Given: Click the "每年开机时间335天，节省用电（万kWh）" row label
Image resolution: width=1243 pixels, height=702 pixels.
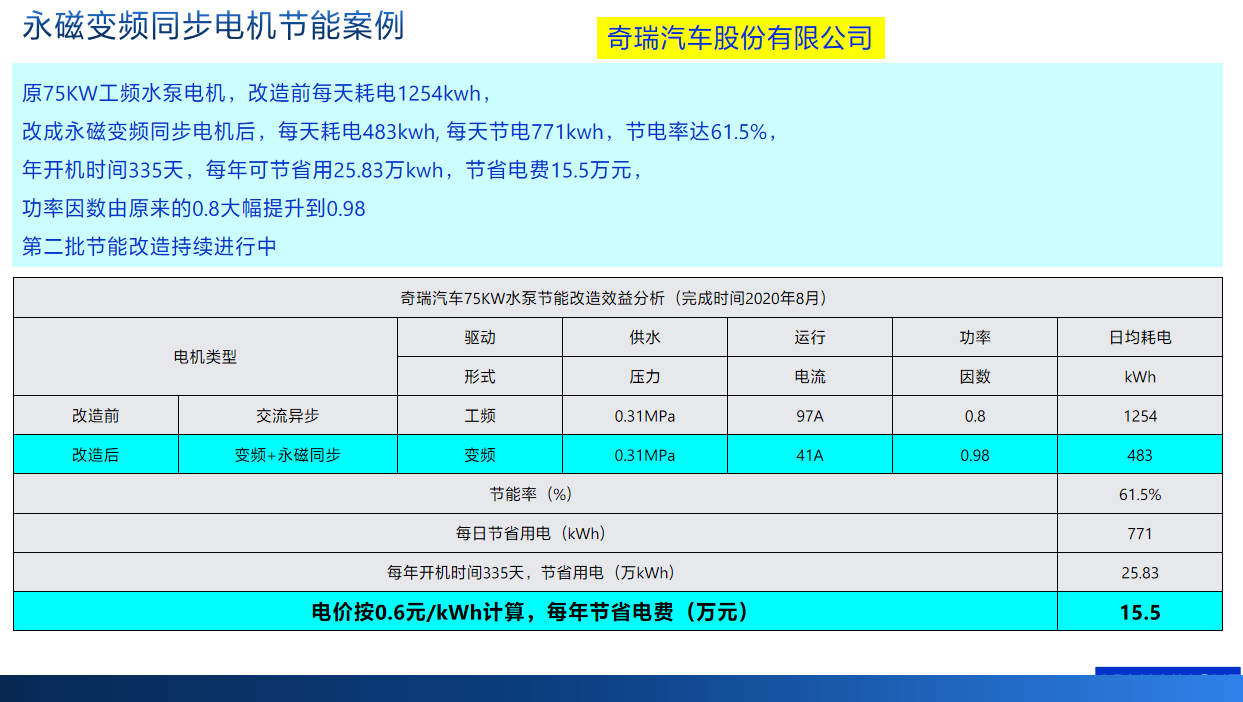Looking at the screenshot, I should coord(536,572).
